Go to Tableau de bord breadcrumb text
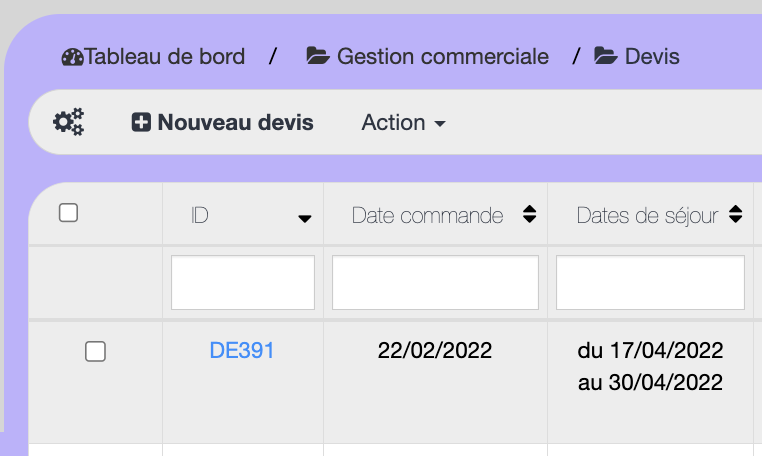 tap(165, 57)
